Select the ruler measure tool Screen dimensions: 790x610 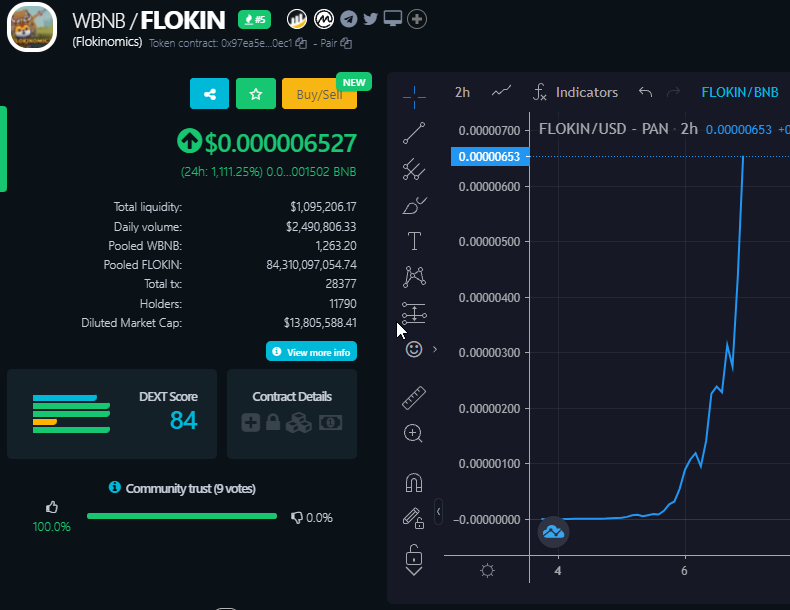(414, 397)
